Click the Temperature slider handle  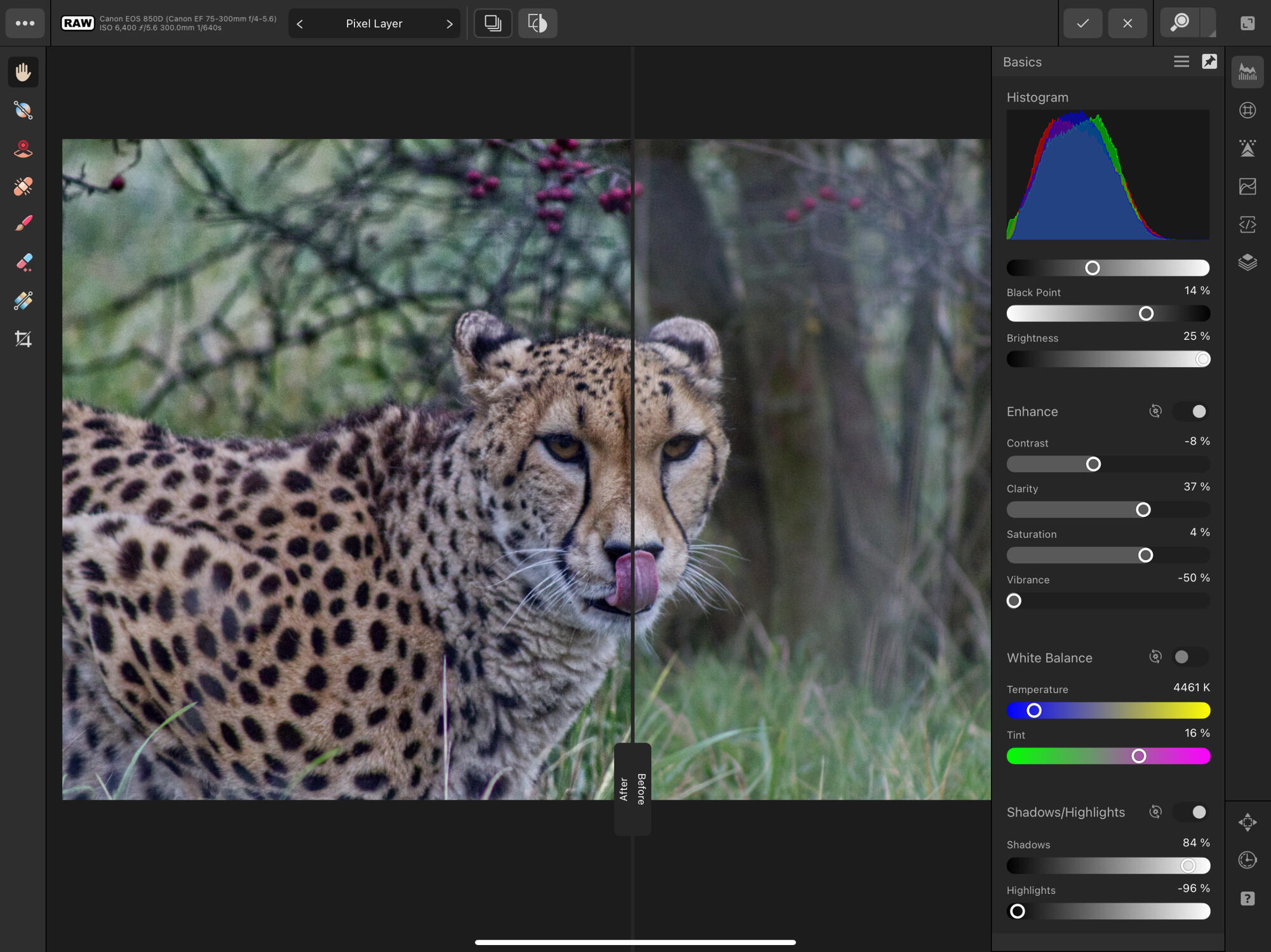click(x=1033, y=711)
